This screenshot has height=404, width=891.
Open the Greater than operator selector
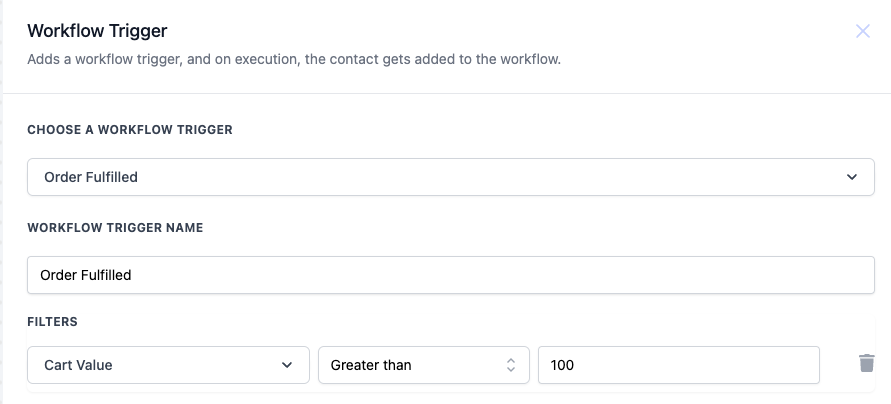point(423,365)
